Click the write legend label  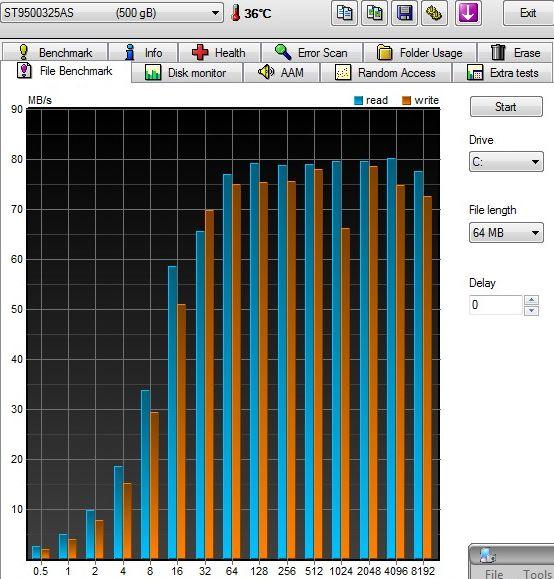click(427, 100)
